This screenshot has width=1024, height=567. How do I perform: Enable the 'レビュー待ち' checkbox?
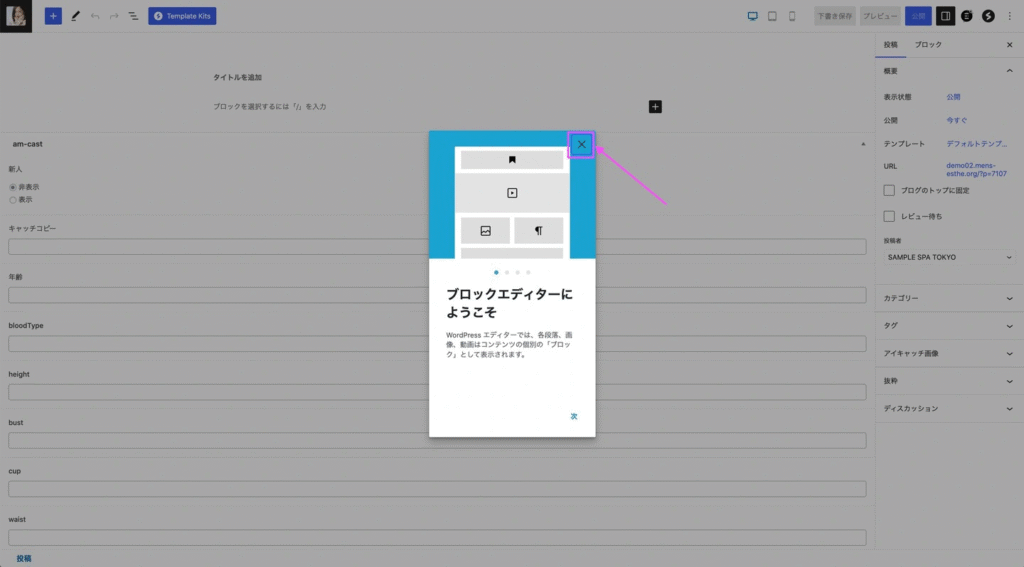click(889, 216)
